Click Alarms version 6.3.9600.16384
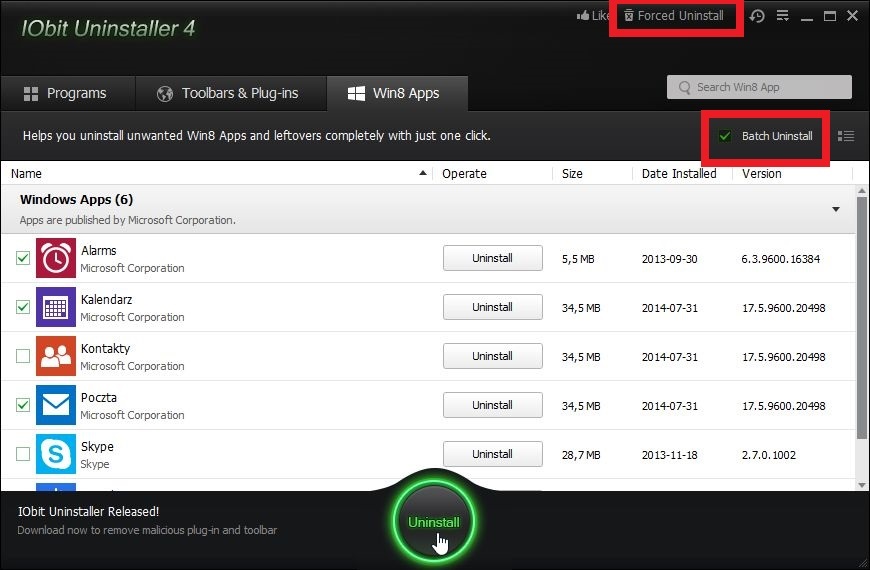This screenshot has width=870, height=570. 781,259
